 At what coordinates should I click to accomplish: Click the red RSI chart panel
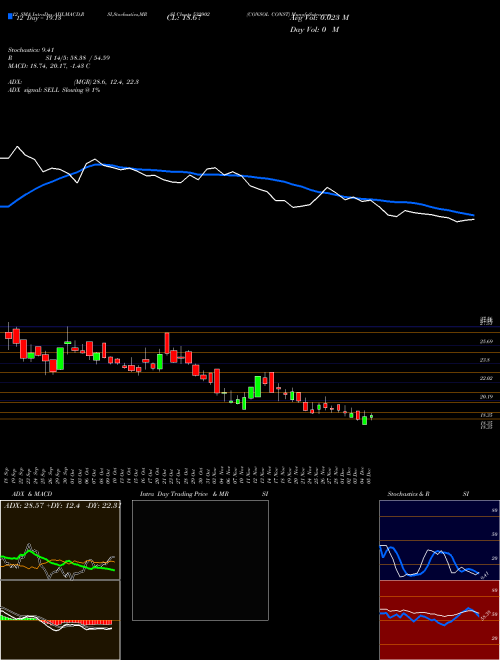[x=439, y=620]
